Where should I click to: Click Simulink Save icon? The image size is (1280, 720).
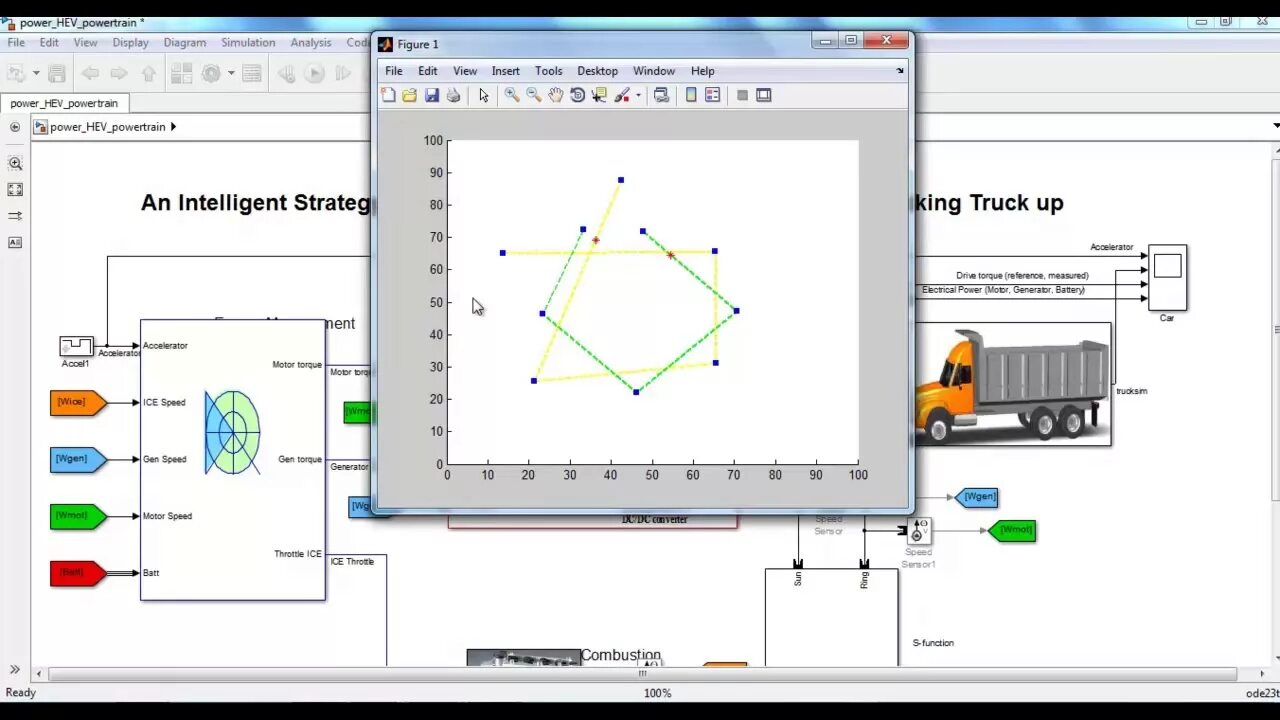tap(57, 73)
